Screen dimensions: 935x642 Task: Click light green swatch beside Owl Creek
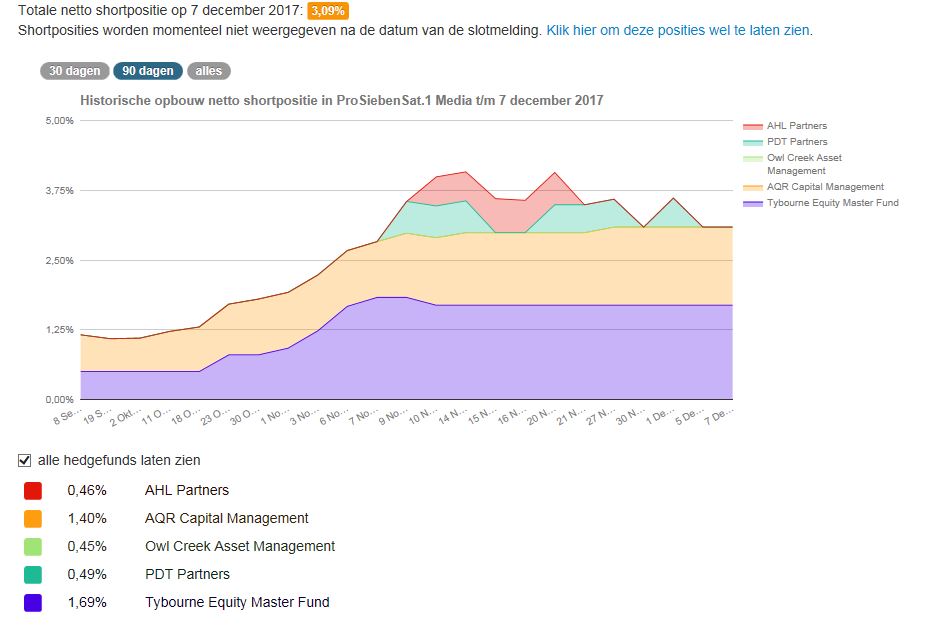(33, 547)
